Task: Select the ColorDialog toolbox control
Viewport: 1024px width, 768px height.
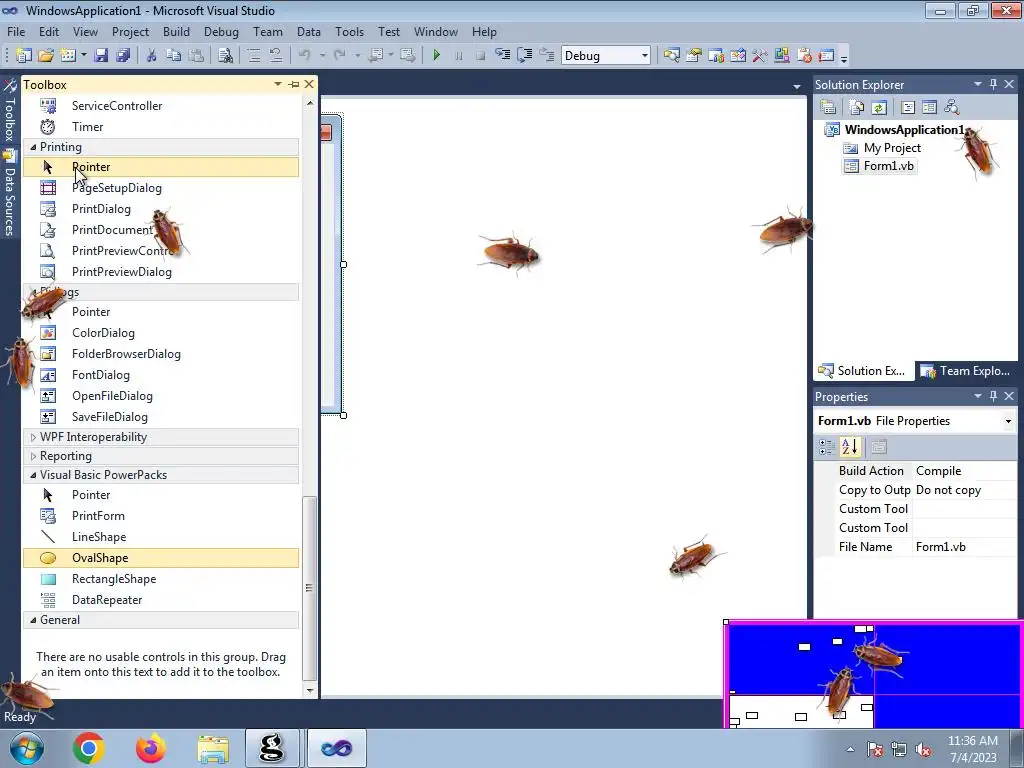Action: tap(161, 333)
